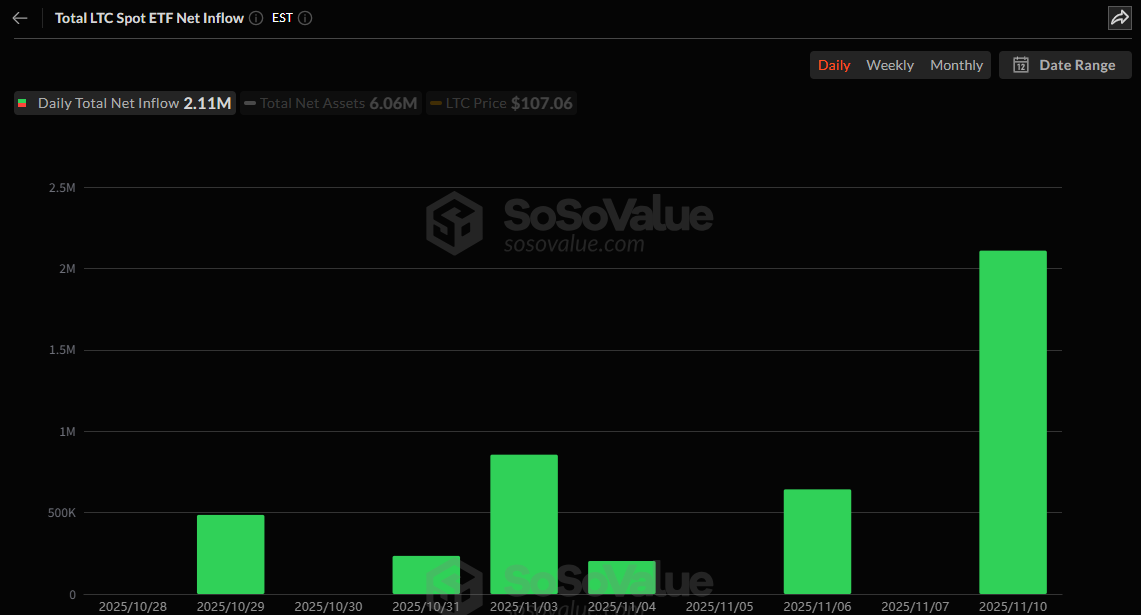
Task: Click the red-green Daily Total Net Inflow legend icon
Action: coord(23,104)
